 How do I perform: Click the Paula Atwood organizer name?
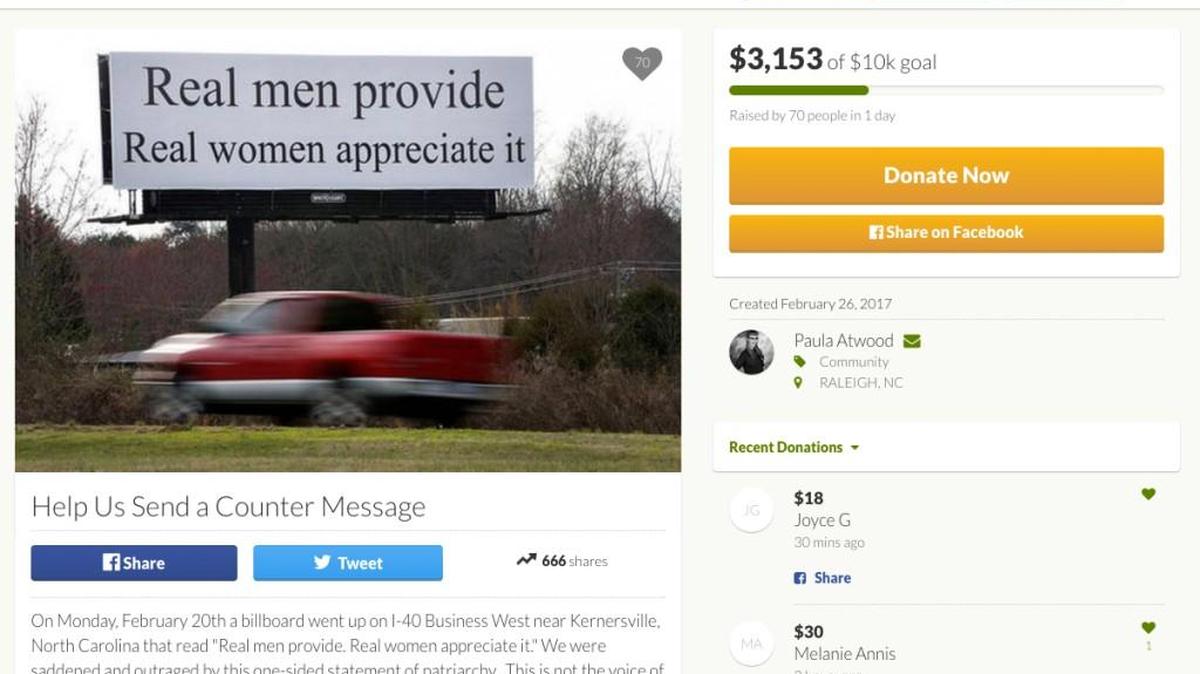843,341
